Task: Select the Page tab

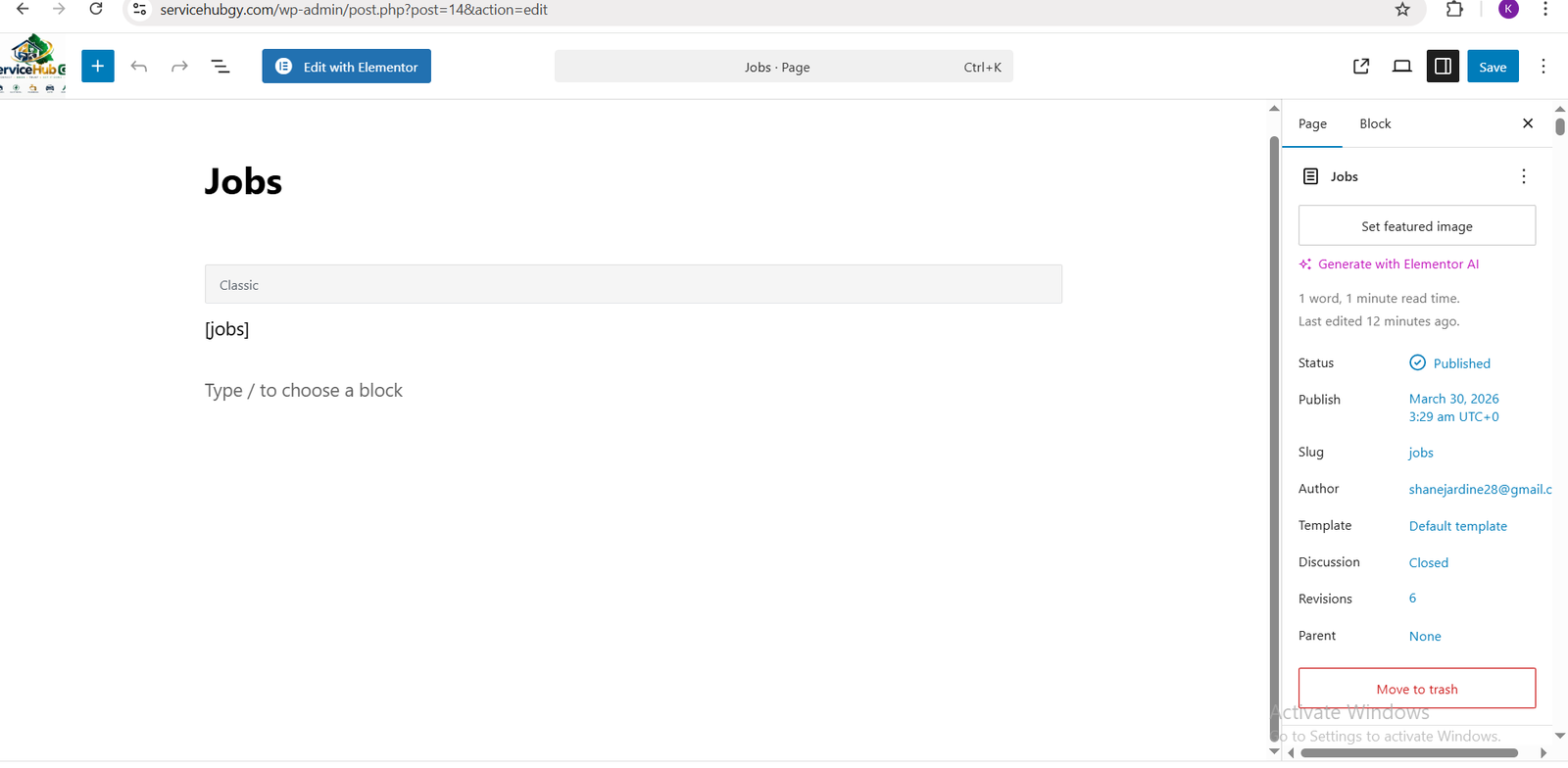Action: (x=1312, y=123)
